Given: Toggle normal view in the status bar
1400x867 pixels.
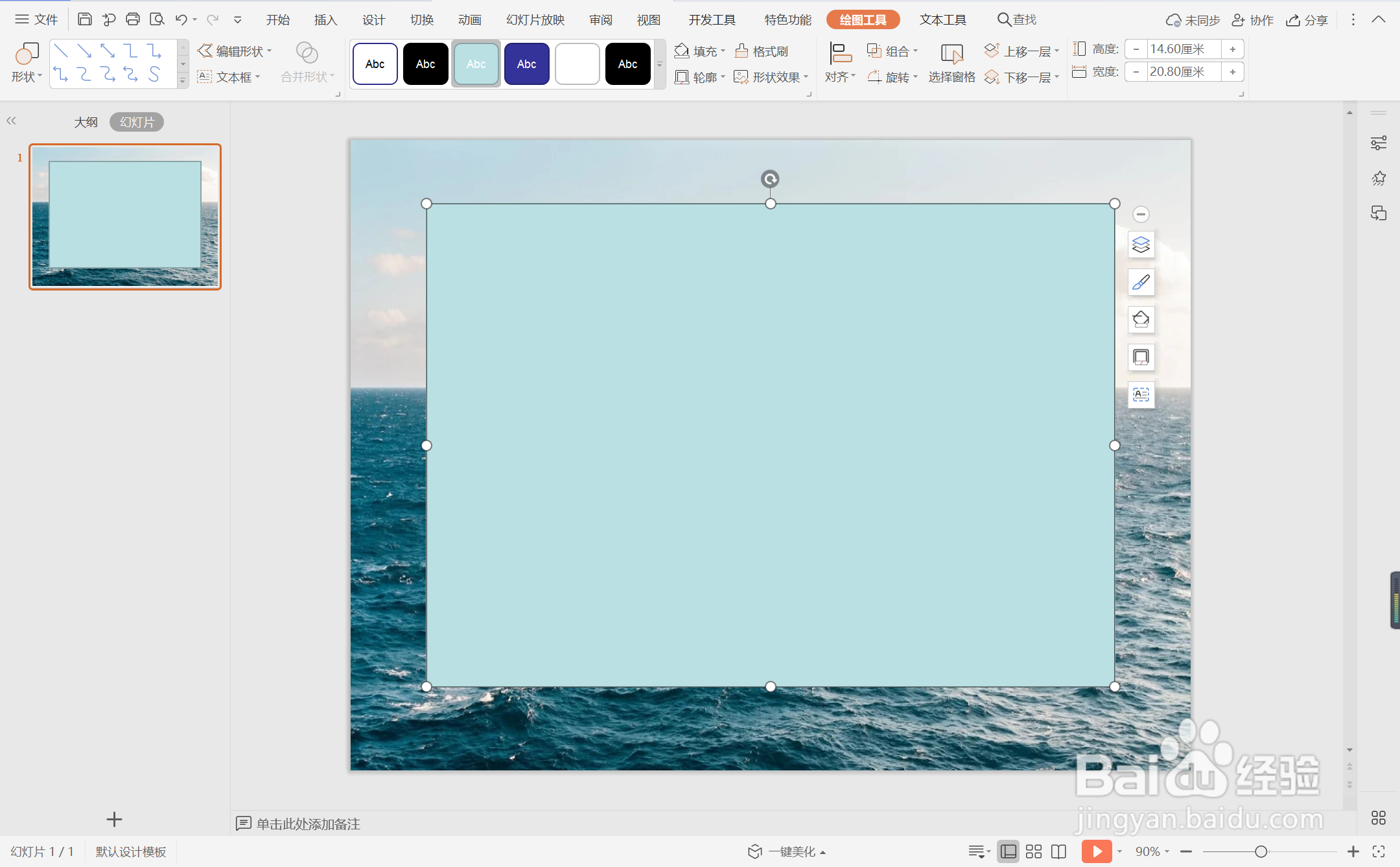Looking at the screenshot, I should [1009, 851].
